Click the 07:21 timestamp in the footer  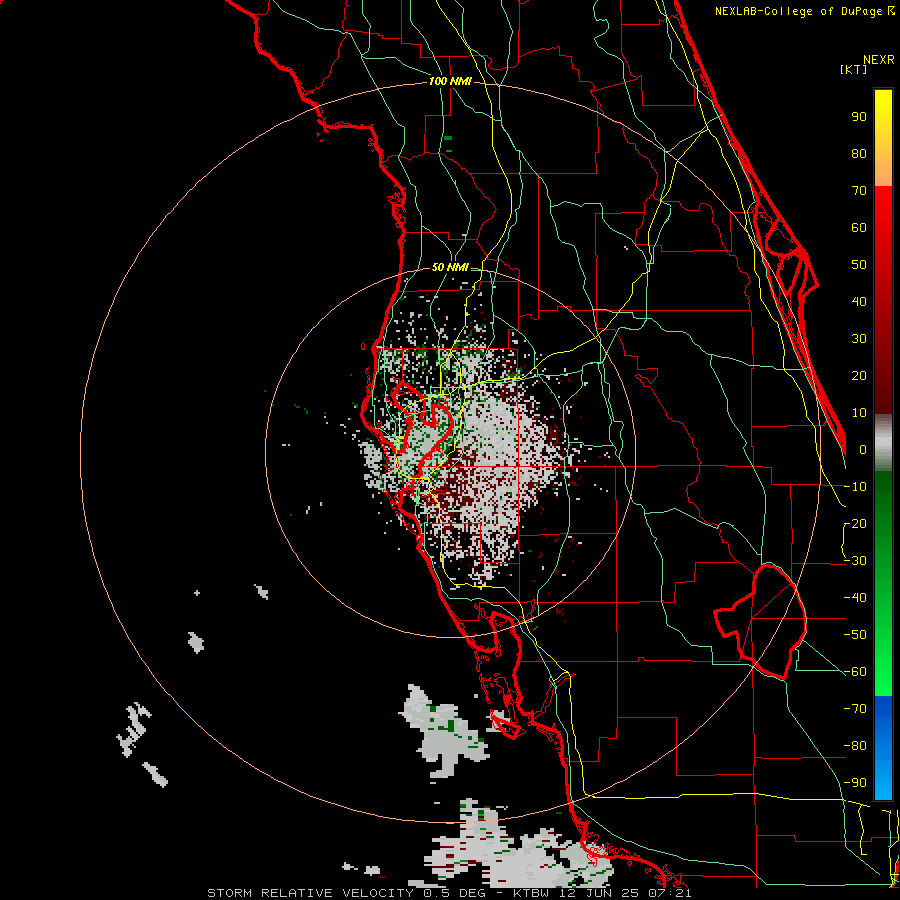pos(668,893)
